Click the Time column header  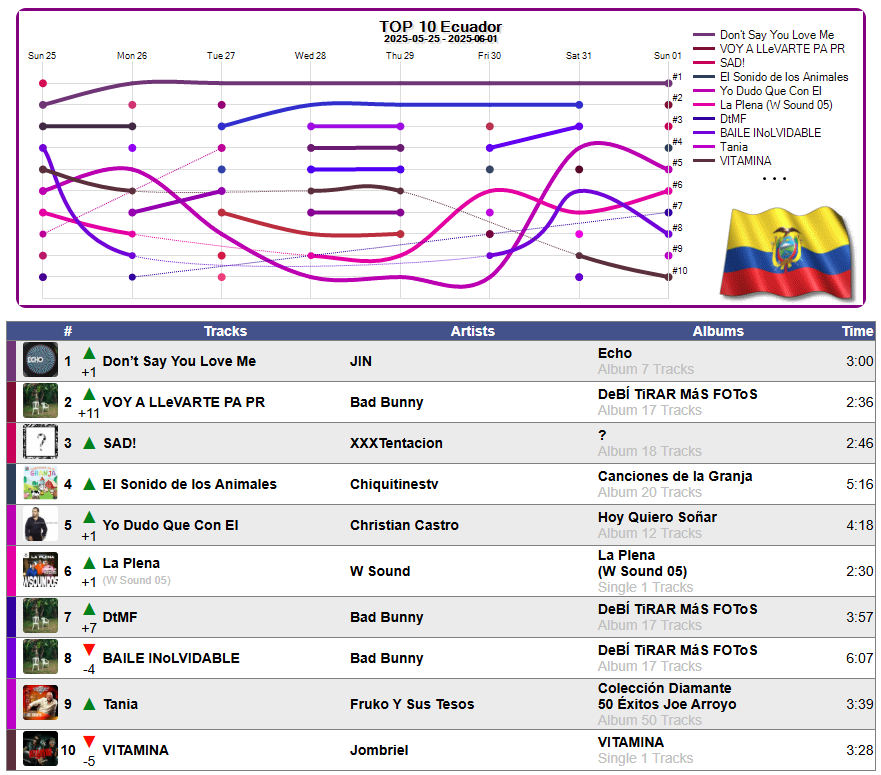point(857,331)
